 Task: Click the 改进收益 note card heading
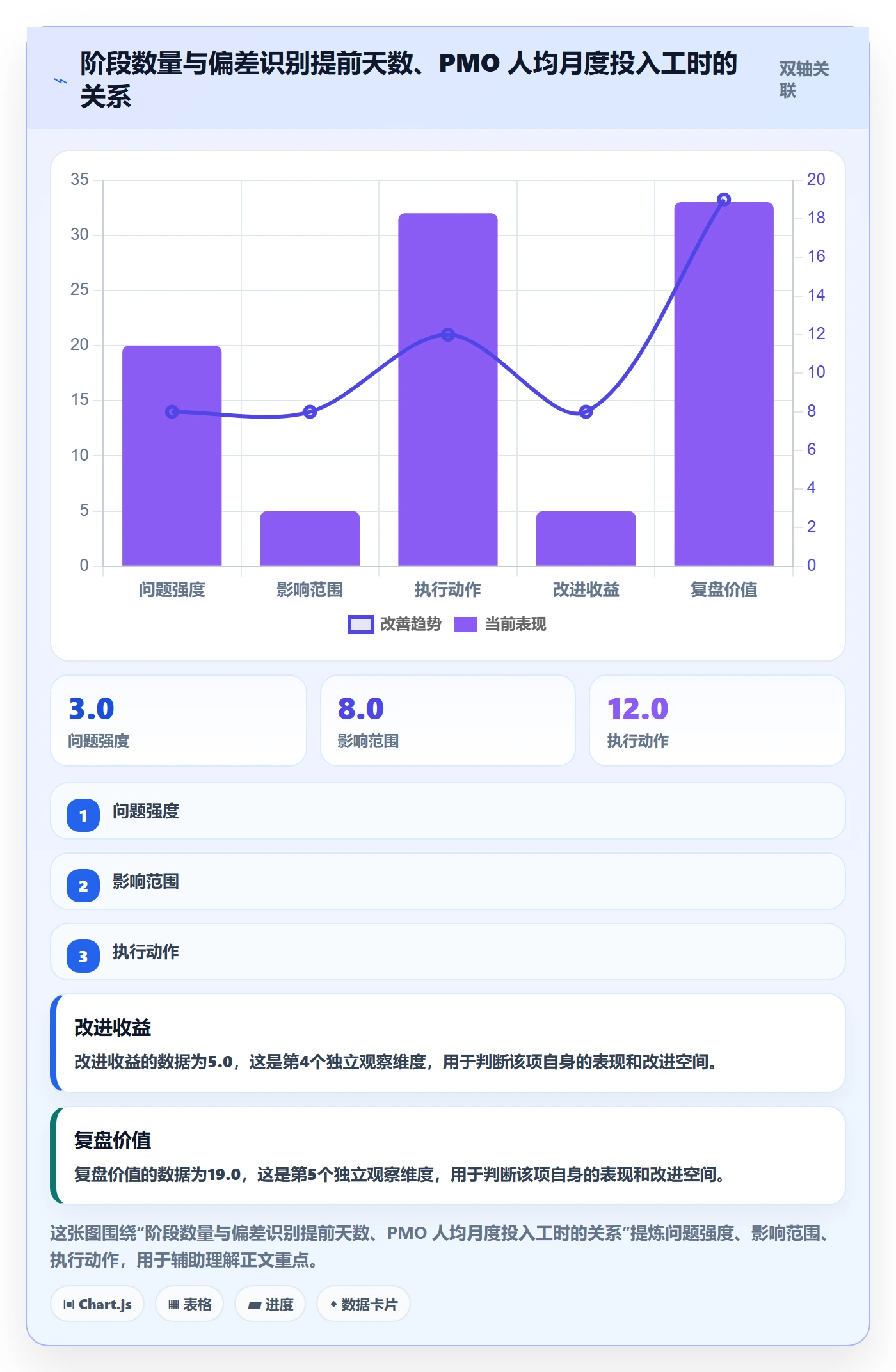point(113,1027)
